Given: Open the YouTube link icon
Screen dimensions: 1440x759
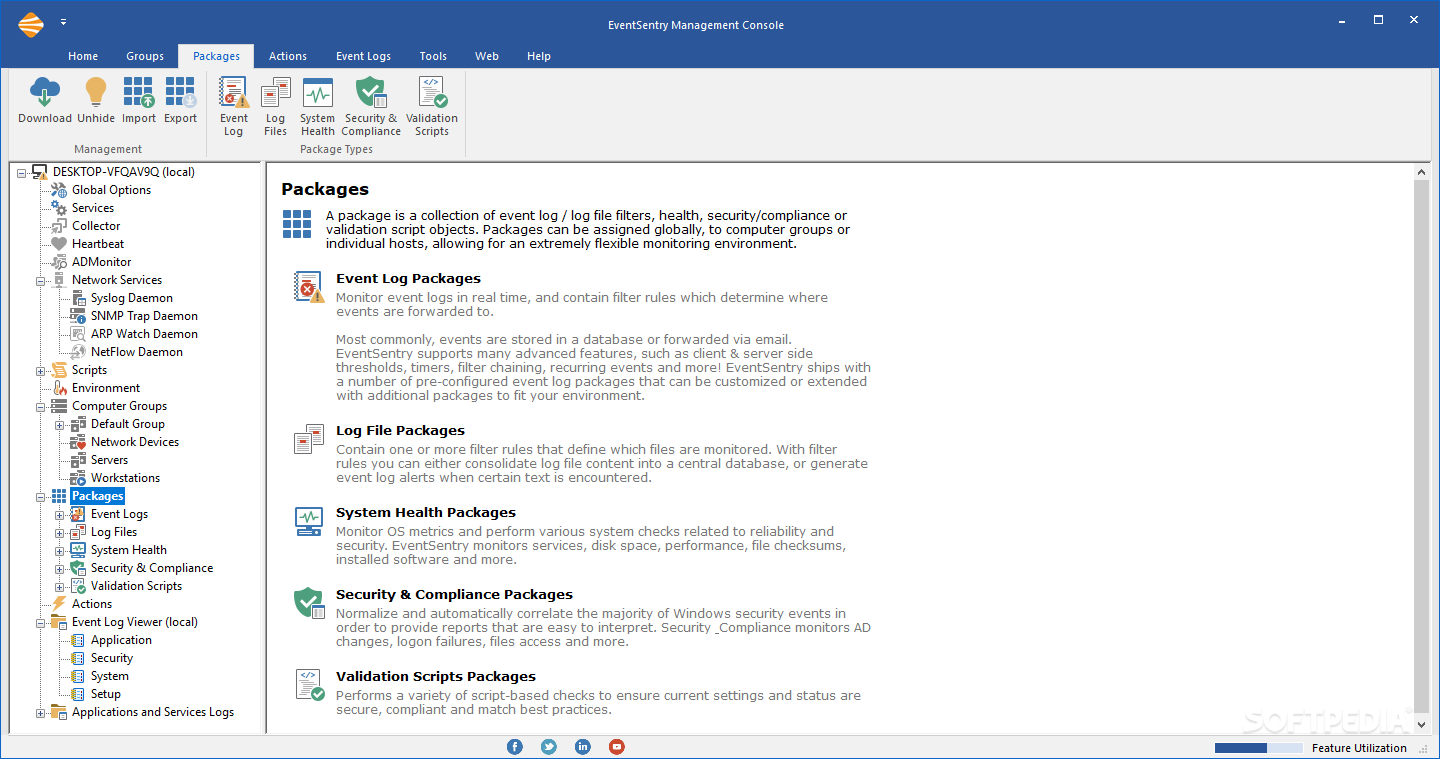Looking at the screenshot, I should click(617, 747).
